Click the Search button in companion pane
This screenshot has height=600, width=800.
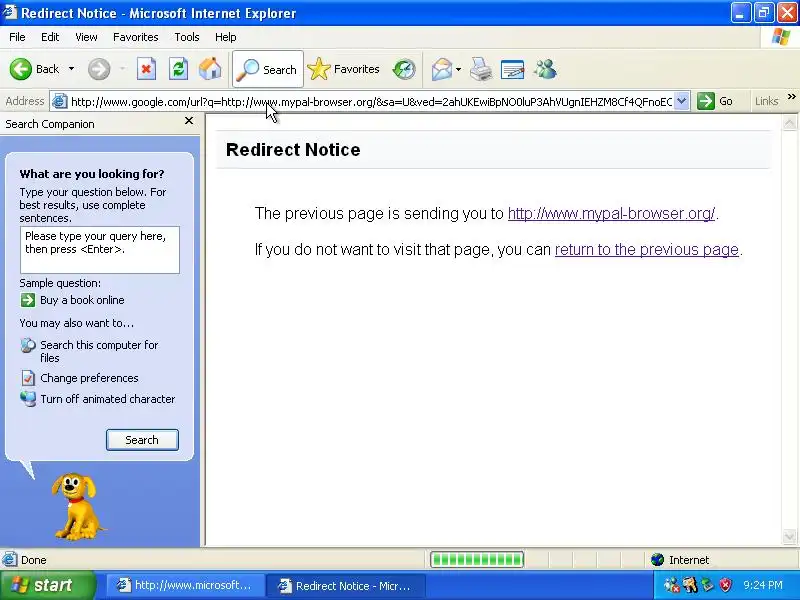pos(142,440)
